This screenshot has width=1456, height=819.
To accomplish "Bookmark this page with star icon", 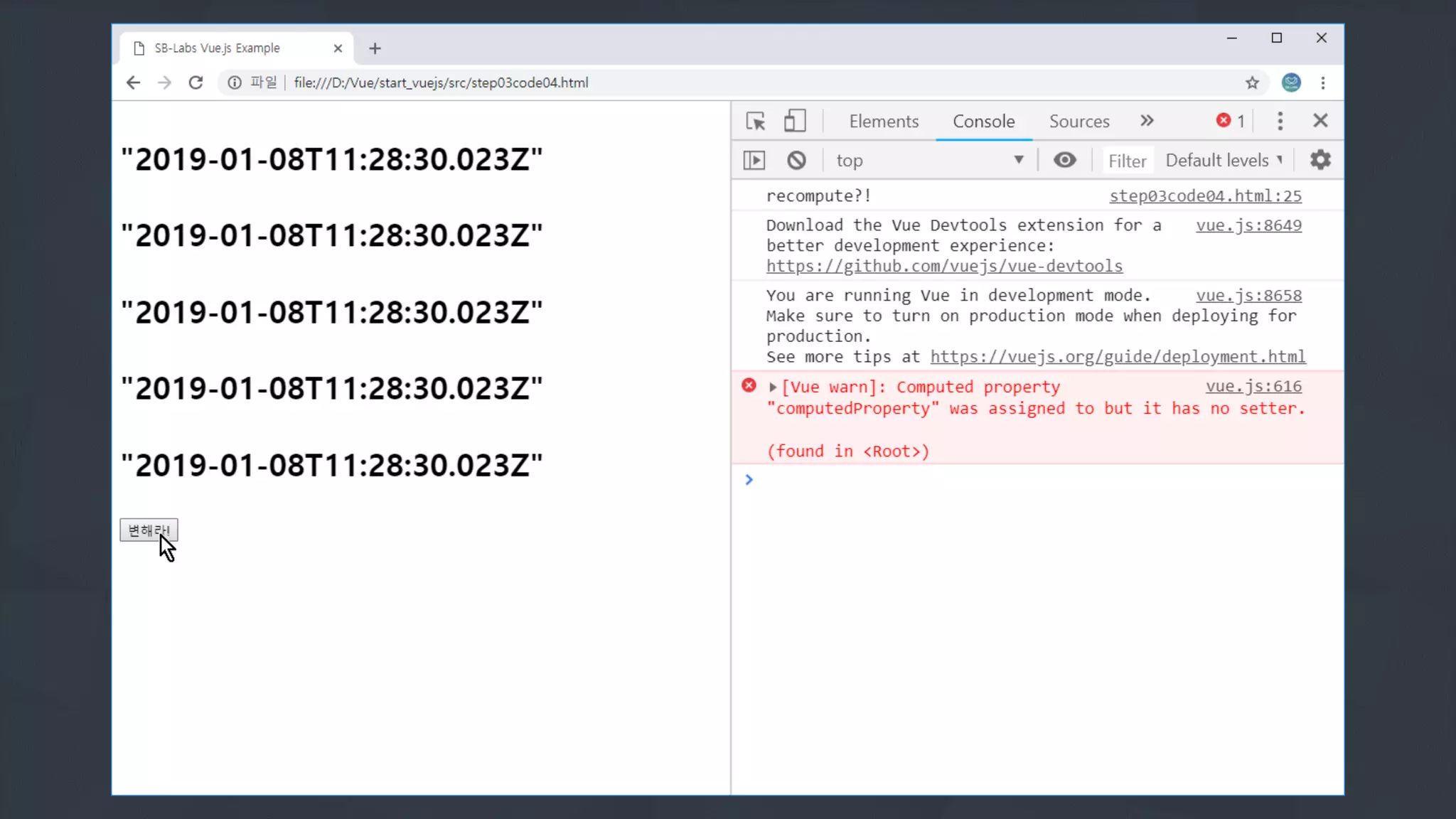I will pos(1252,83).
